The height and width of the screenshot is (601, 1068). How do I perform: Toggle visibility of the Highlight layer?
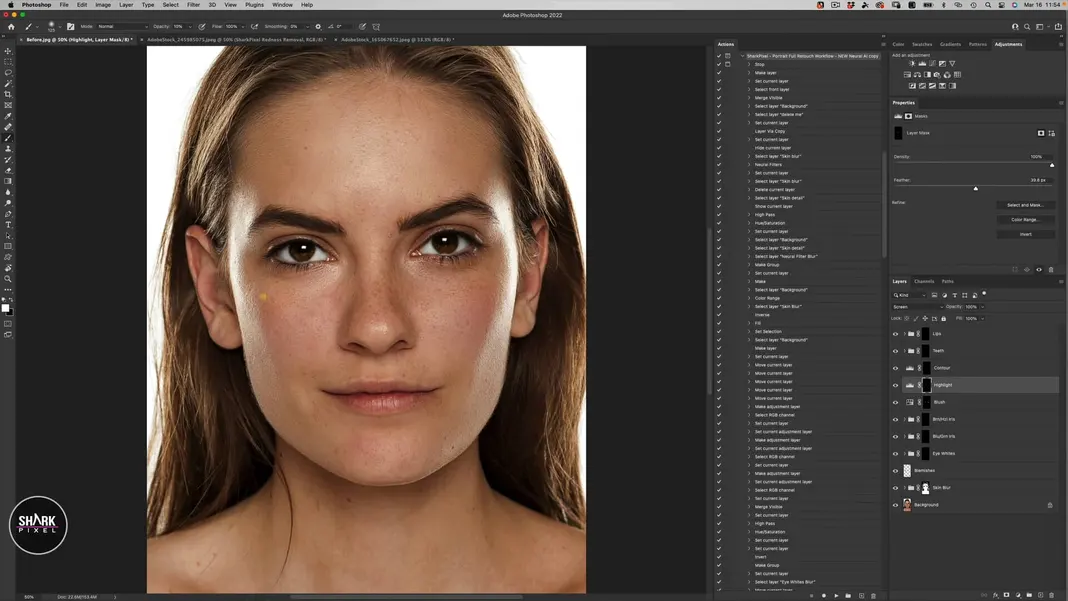(x=895, y=385)
